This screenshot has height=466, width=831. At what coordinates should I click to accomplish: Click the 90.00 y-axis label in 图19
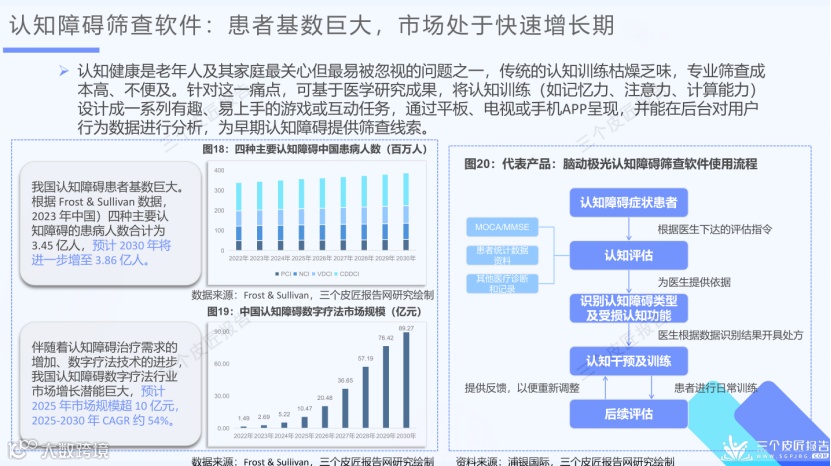coord(222,332)
